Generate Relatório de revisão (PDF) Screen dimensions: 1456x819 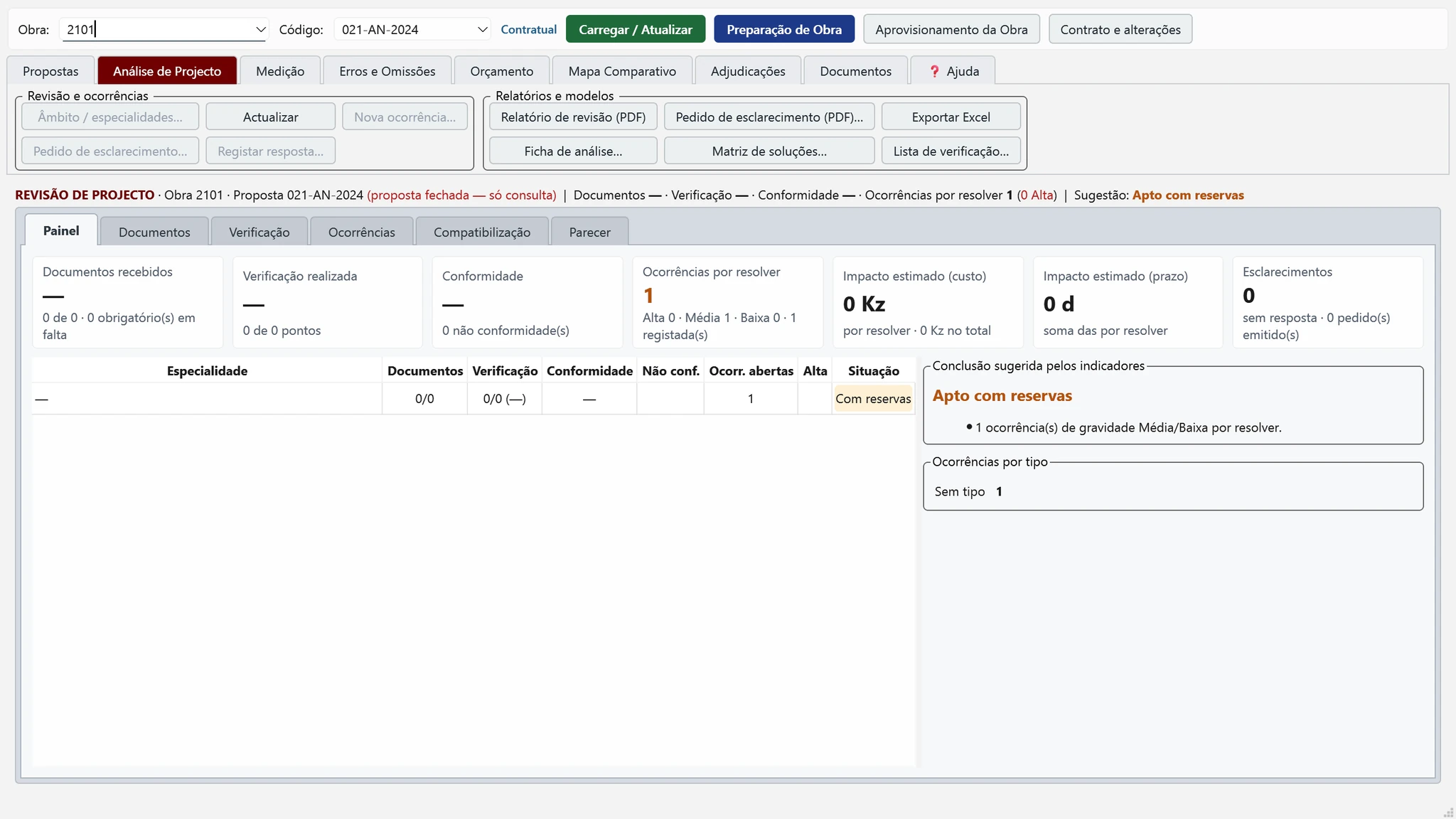coord(573,117)
